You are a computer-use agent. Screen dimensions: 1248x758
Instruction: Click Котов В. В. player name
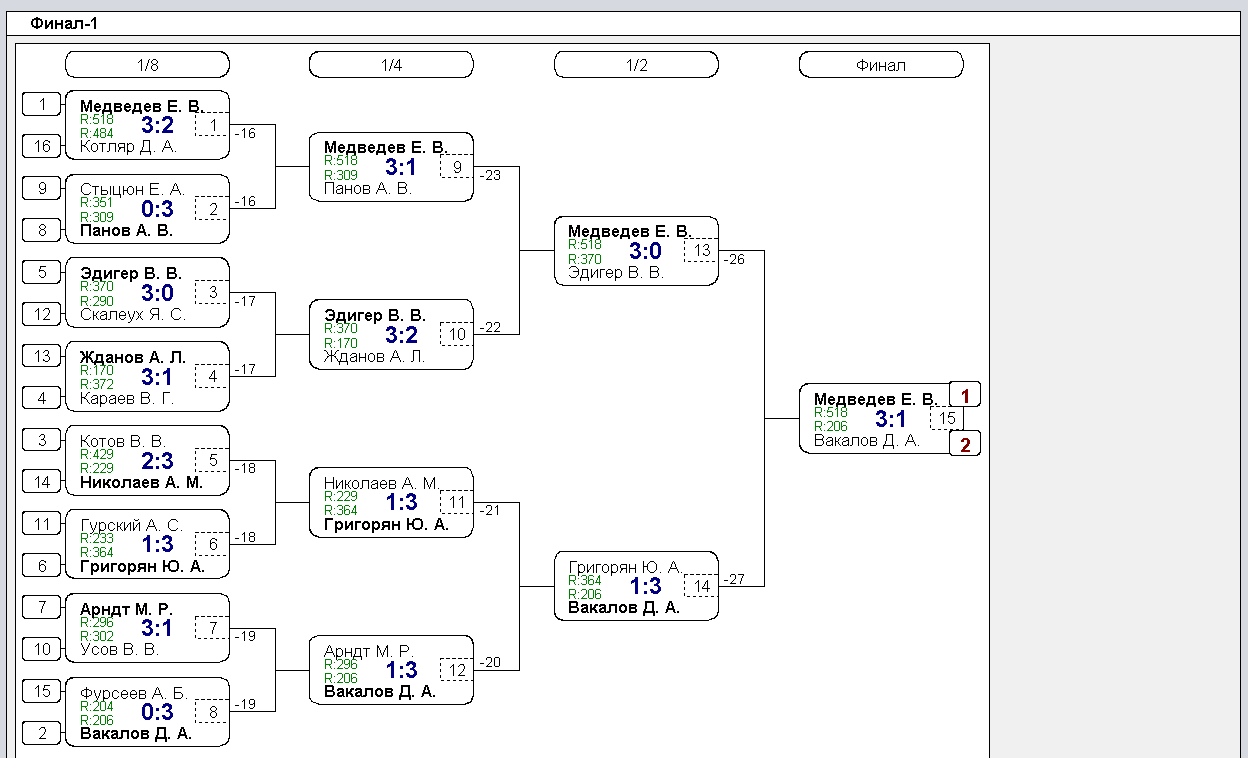pos(122,441)
